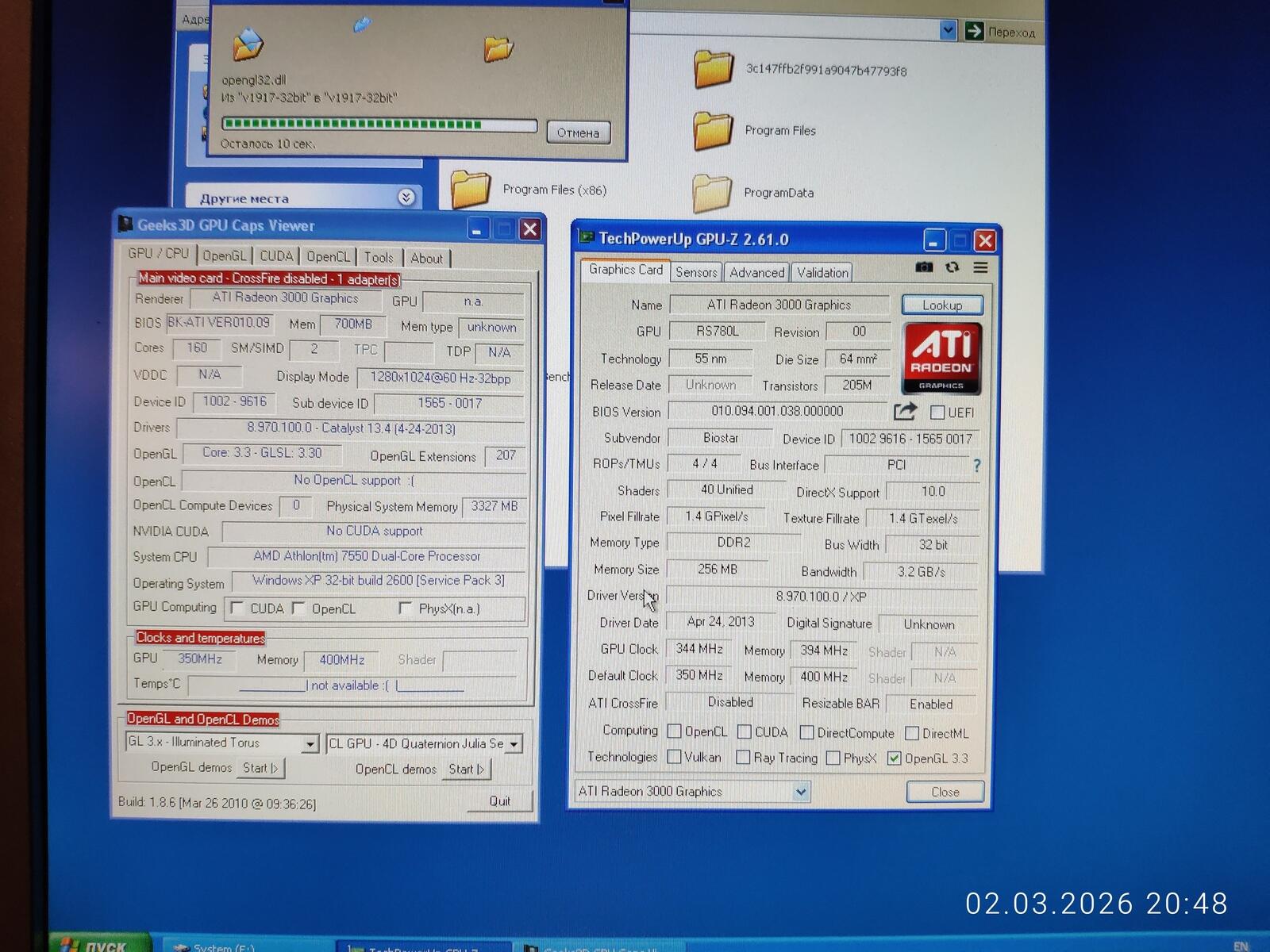Open the About tab in GPU Caps Viewer
1270x952 pixels.
coord(427,258)
